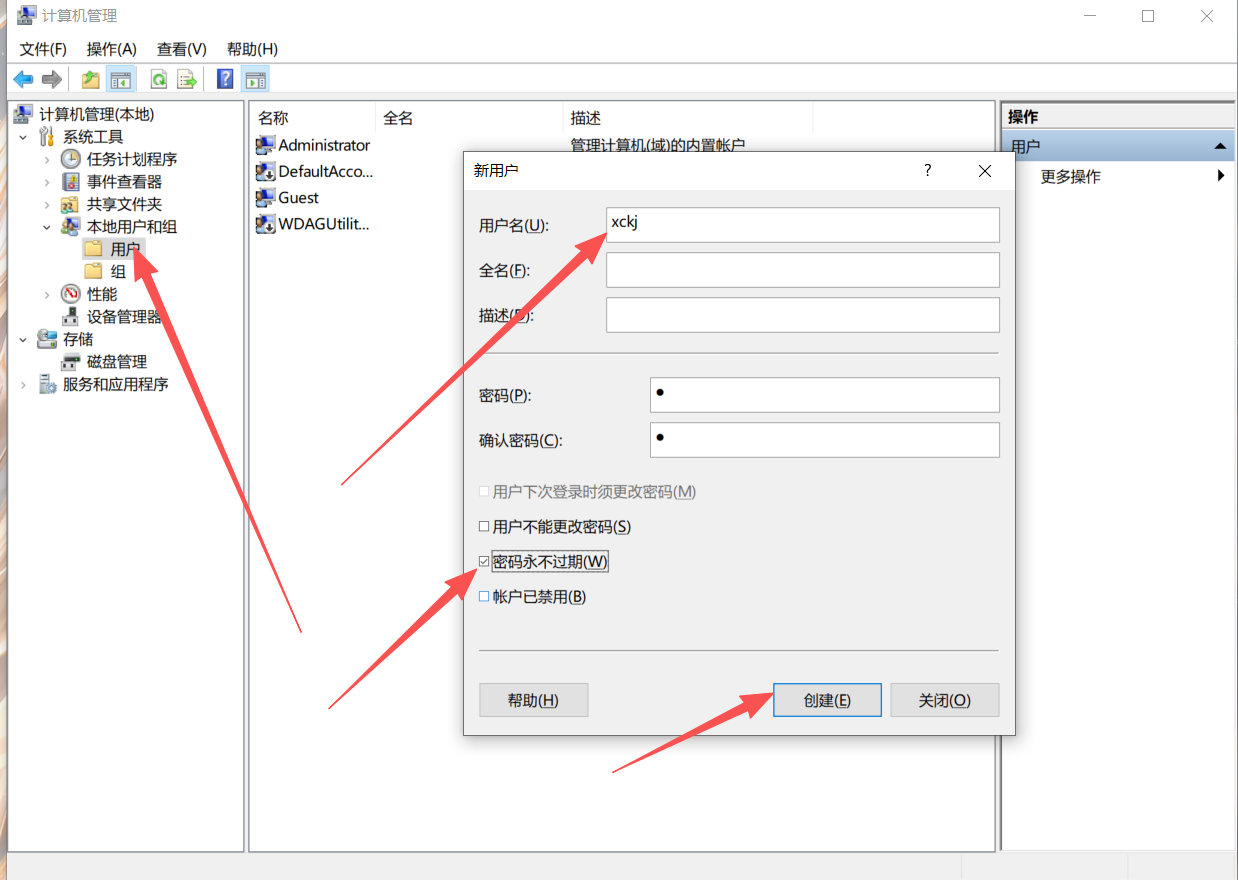1238x880 pixels.
Task: Expand 服务和应用程序 tree node
Action: pyautogui.click(x=23, y=385)
